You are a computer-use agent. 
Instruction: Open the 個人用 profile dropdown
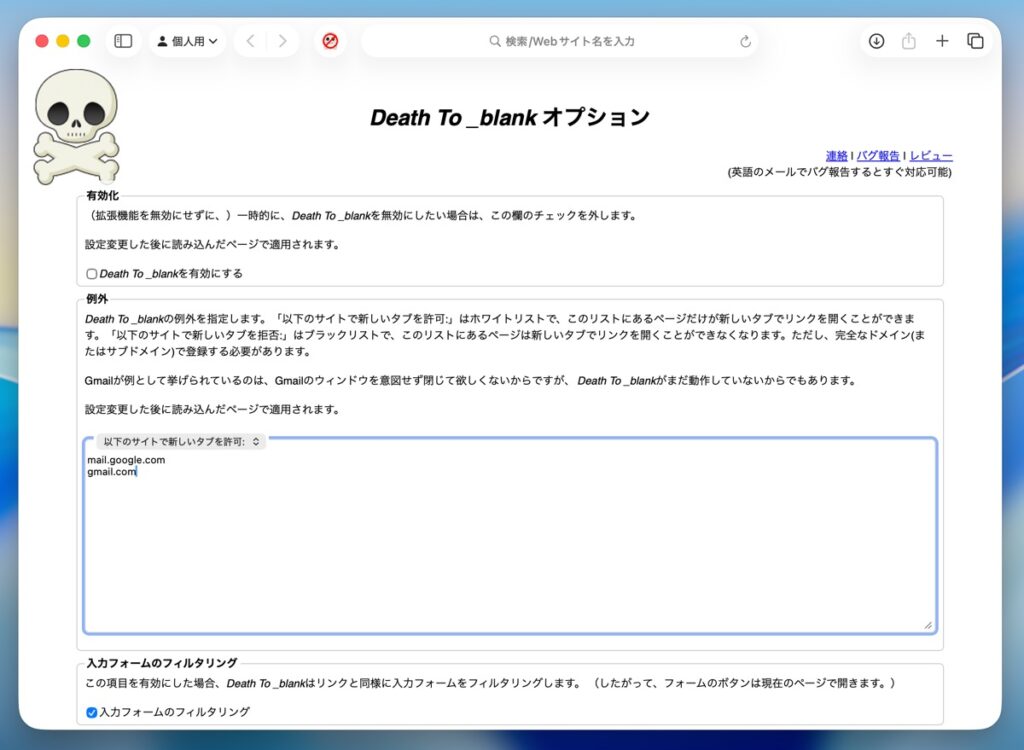[188, 41]
